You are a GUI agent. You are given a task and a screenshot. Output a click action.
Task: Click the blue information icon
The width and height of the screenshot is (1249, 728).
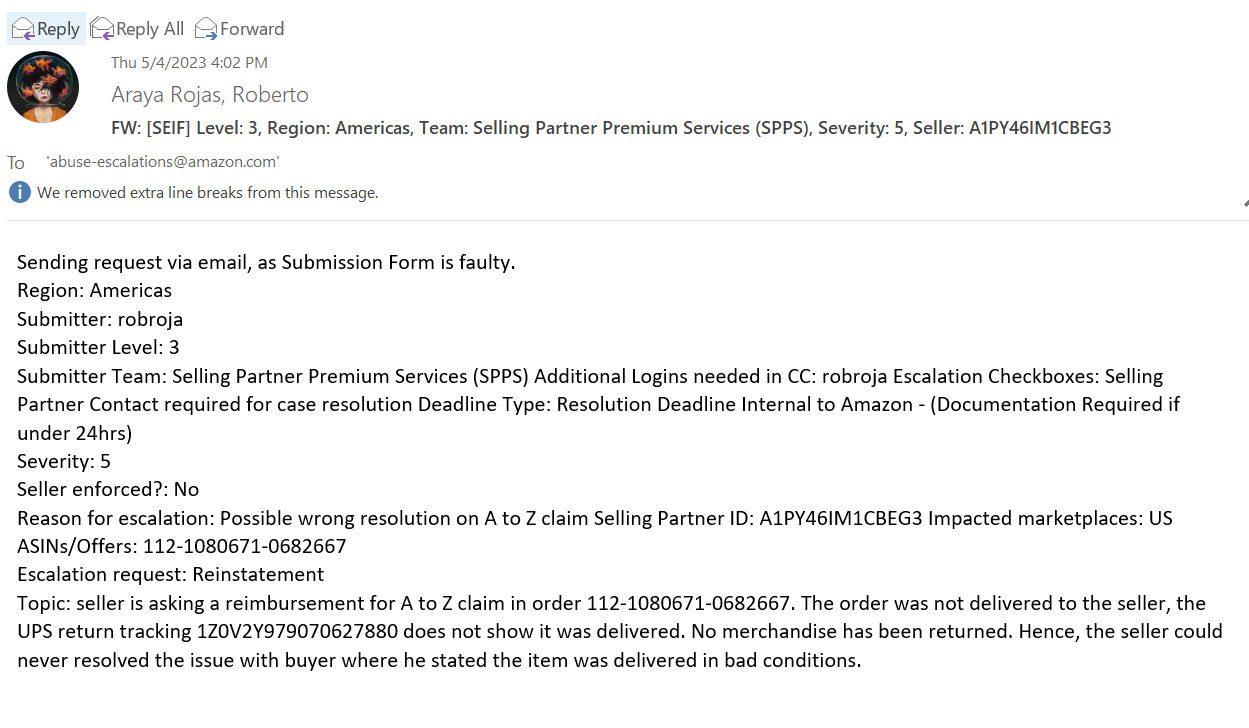[x=19, y=192]
